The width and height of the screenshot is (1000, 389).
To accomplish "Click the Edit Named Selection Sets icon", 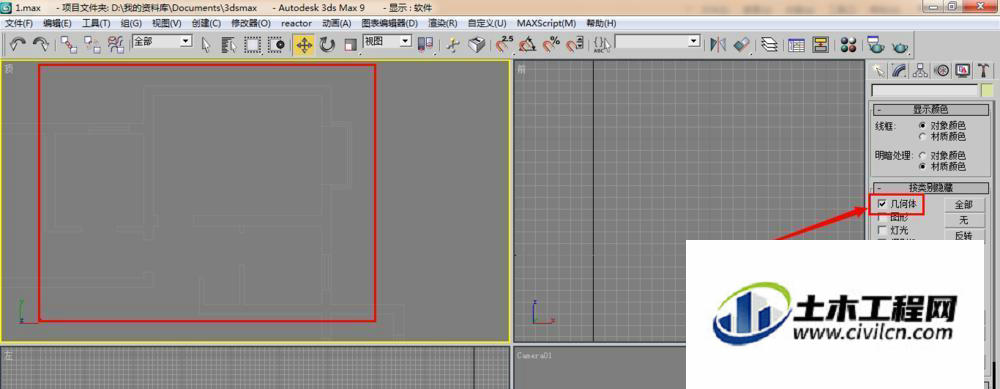I will pos(602,45).
